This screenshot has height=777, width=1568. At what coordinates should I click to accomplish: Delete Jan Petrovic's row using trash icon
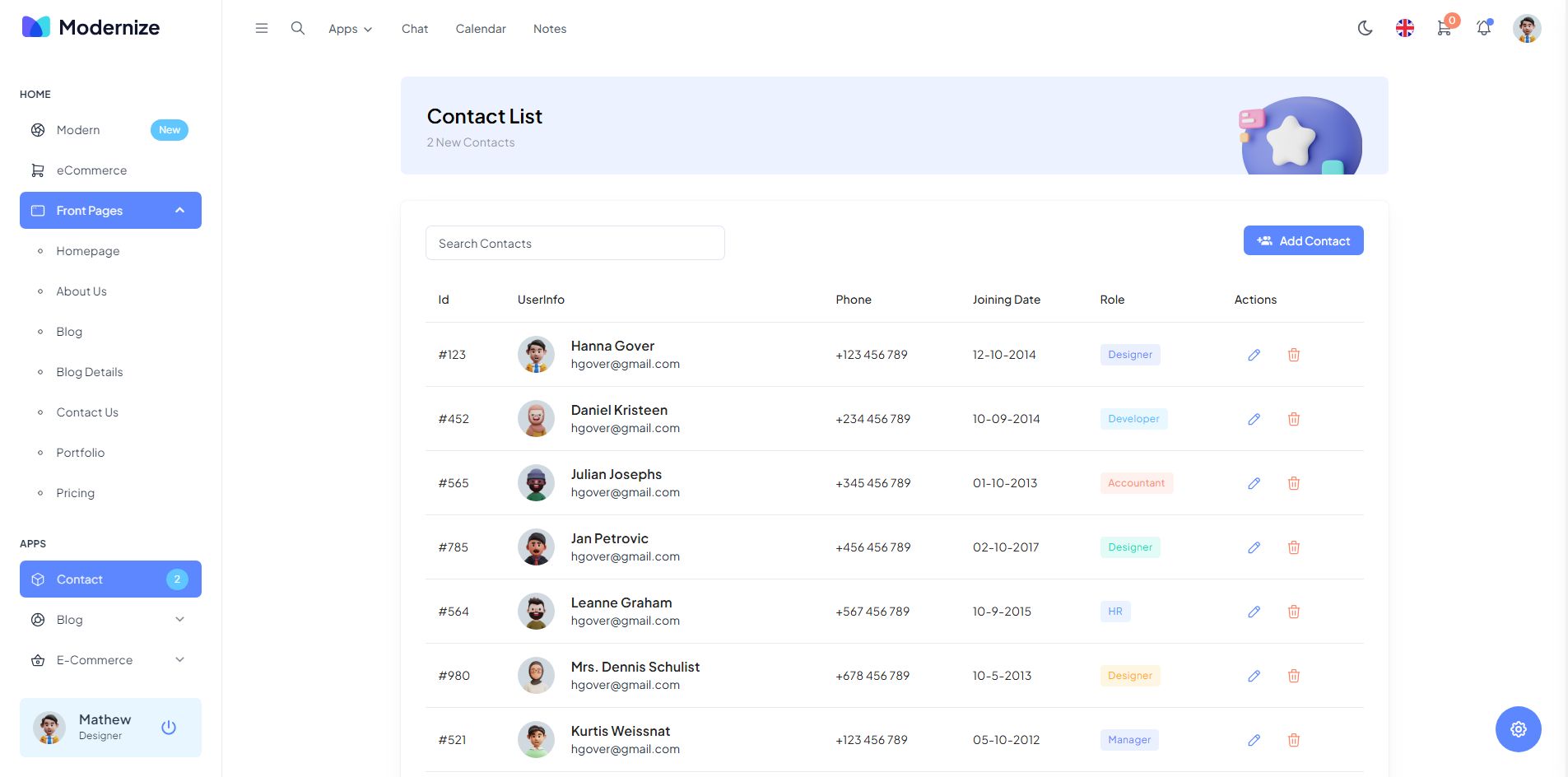click(x=1294, y=547)
